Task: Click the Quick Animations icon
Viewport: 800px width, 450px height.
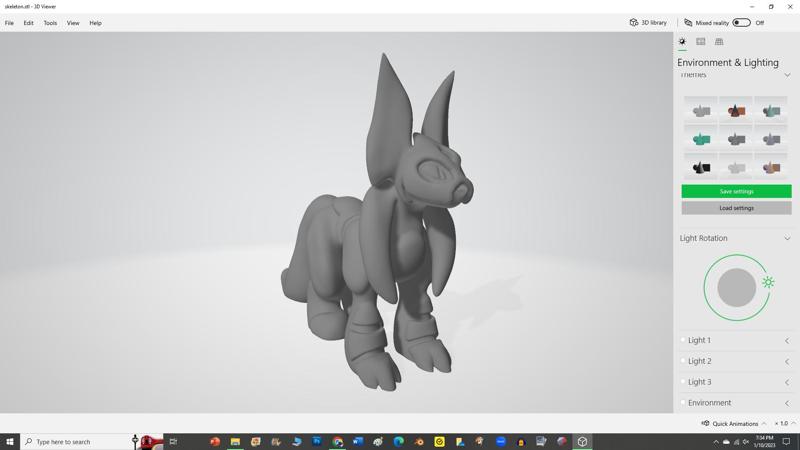Action: (x=705, y=423)
